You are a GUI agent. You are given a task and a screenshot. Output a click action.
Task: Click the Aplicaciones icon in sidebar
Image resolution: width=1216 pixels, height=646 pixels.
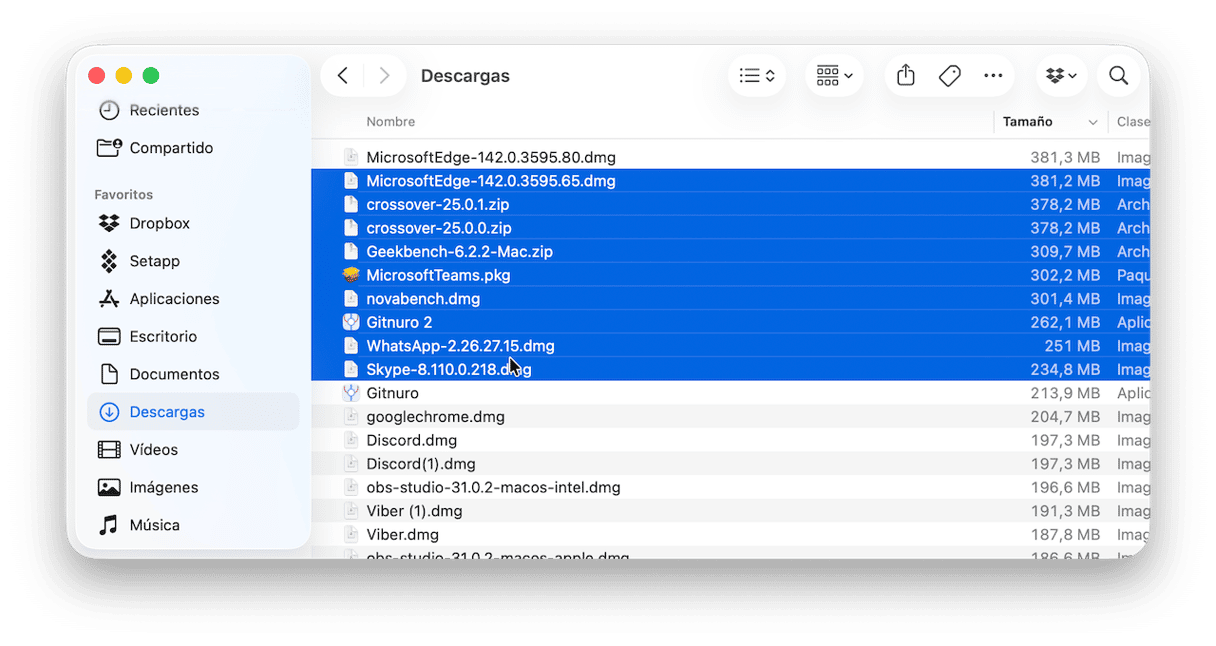click(x=109, y=299)
